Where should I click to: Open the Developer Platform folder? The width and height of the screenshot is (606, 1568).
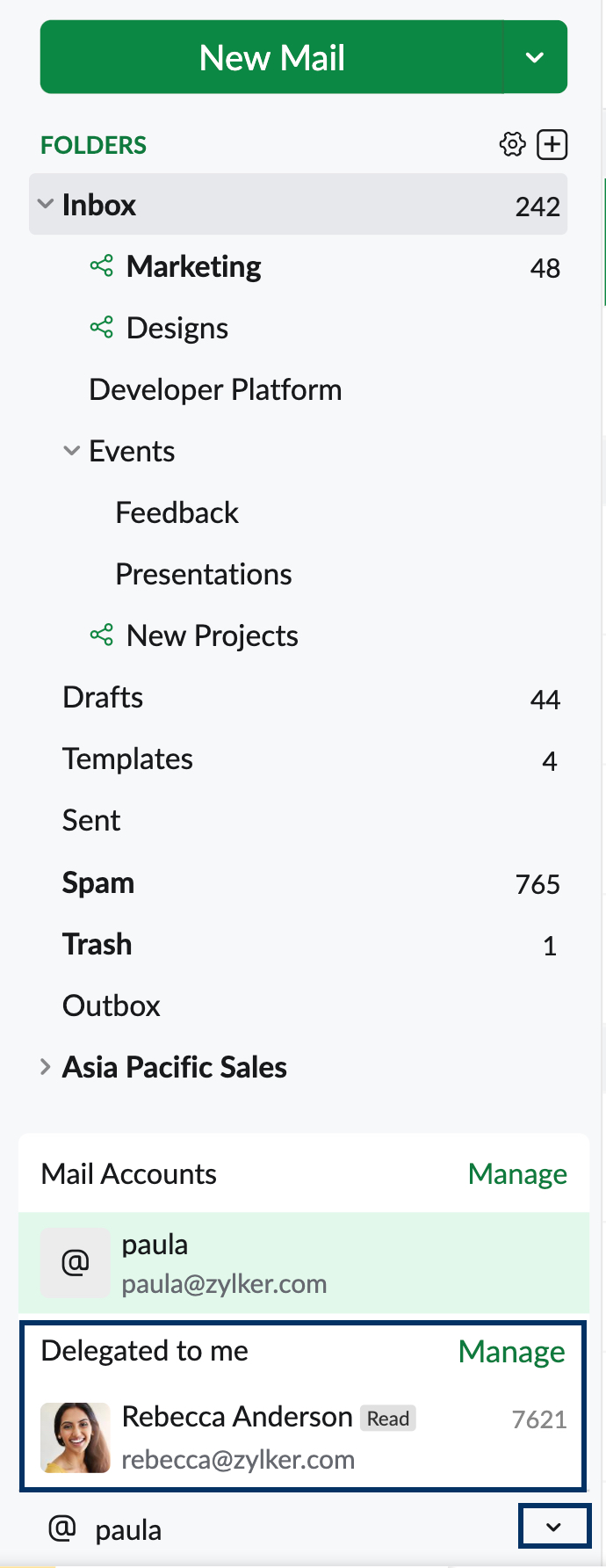point(215,389)
